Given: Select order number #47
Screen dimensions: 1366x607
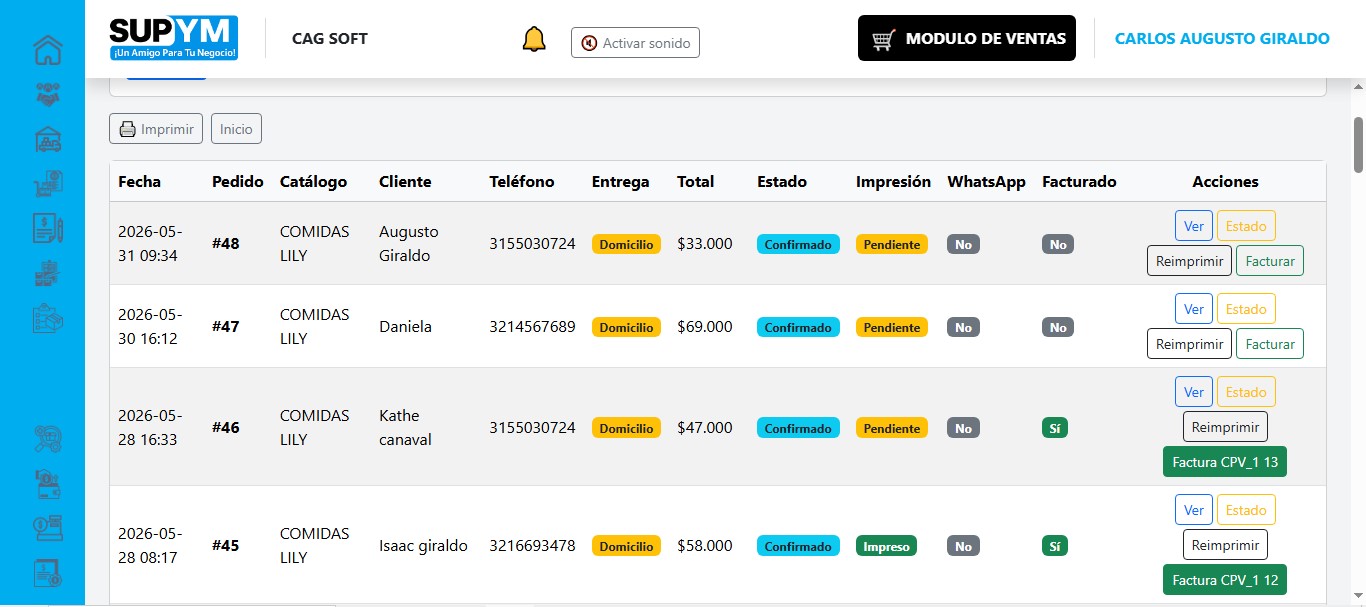Looking at the screenshot, I should click(226, 327).
